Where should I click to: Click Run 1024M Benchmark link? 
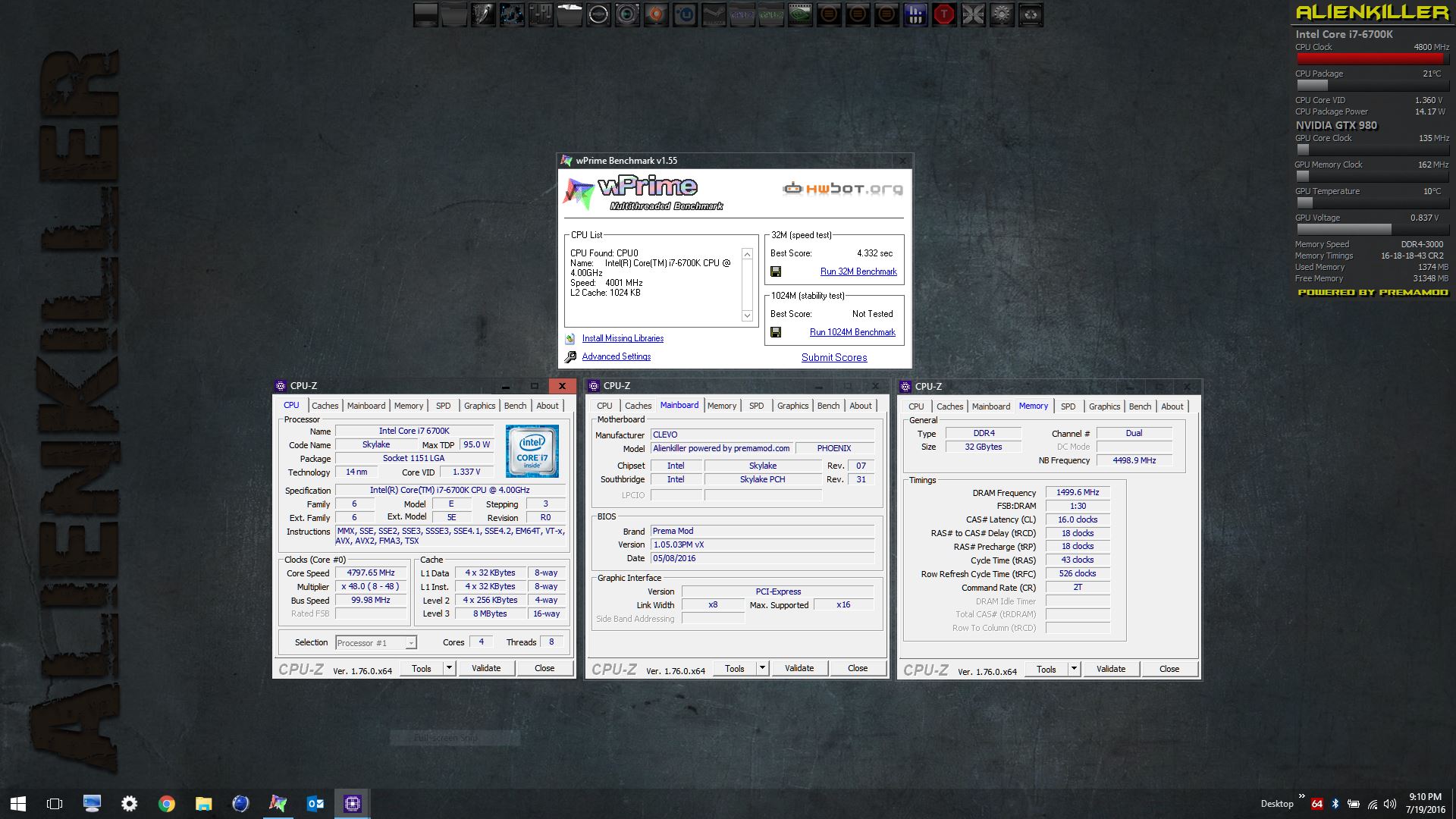tap(852, 332)
